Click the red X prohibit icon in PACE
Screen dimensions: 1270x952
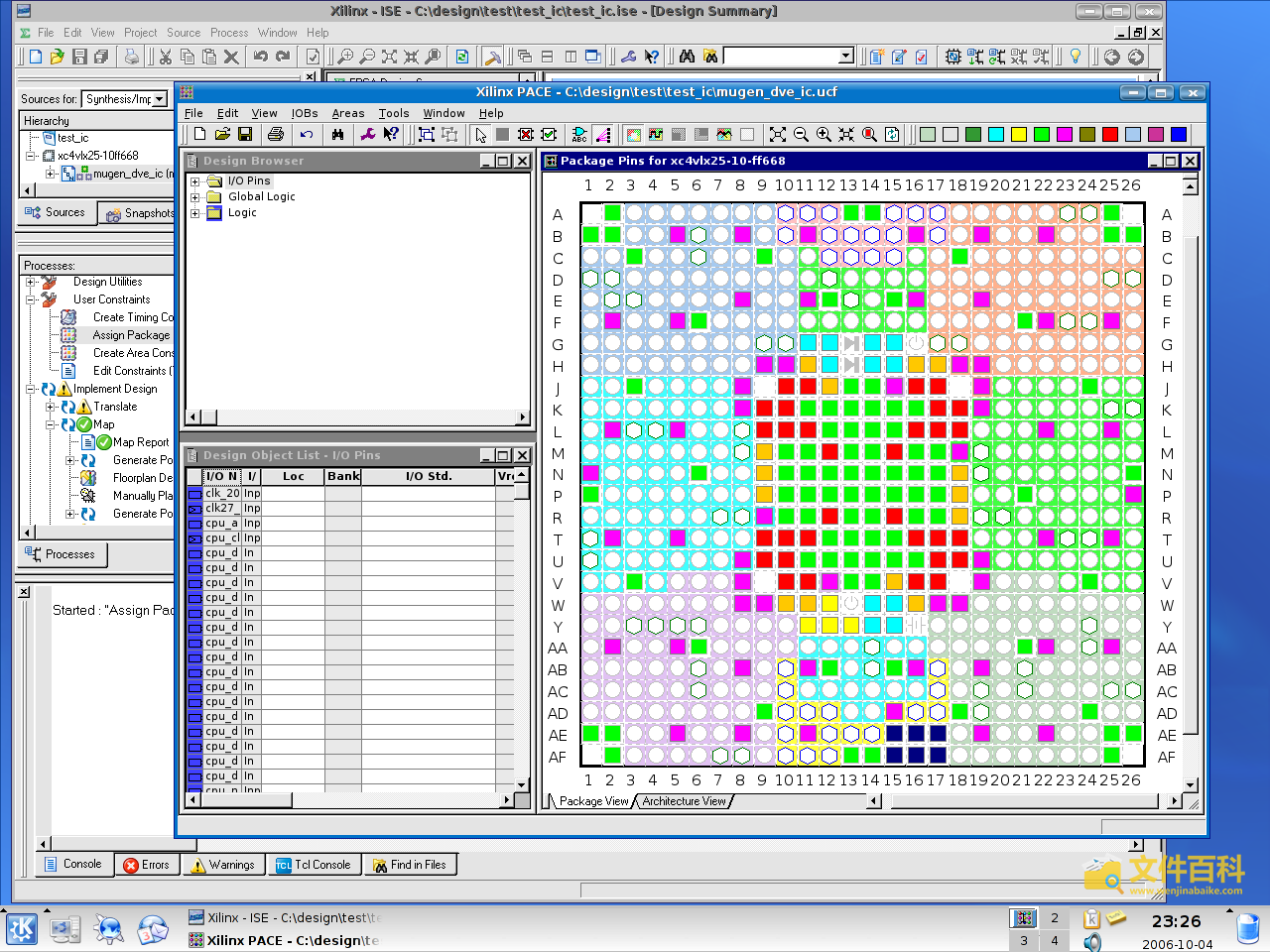point(526,134)
